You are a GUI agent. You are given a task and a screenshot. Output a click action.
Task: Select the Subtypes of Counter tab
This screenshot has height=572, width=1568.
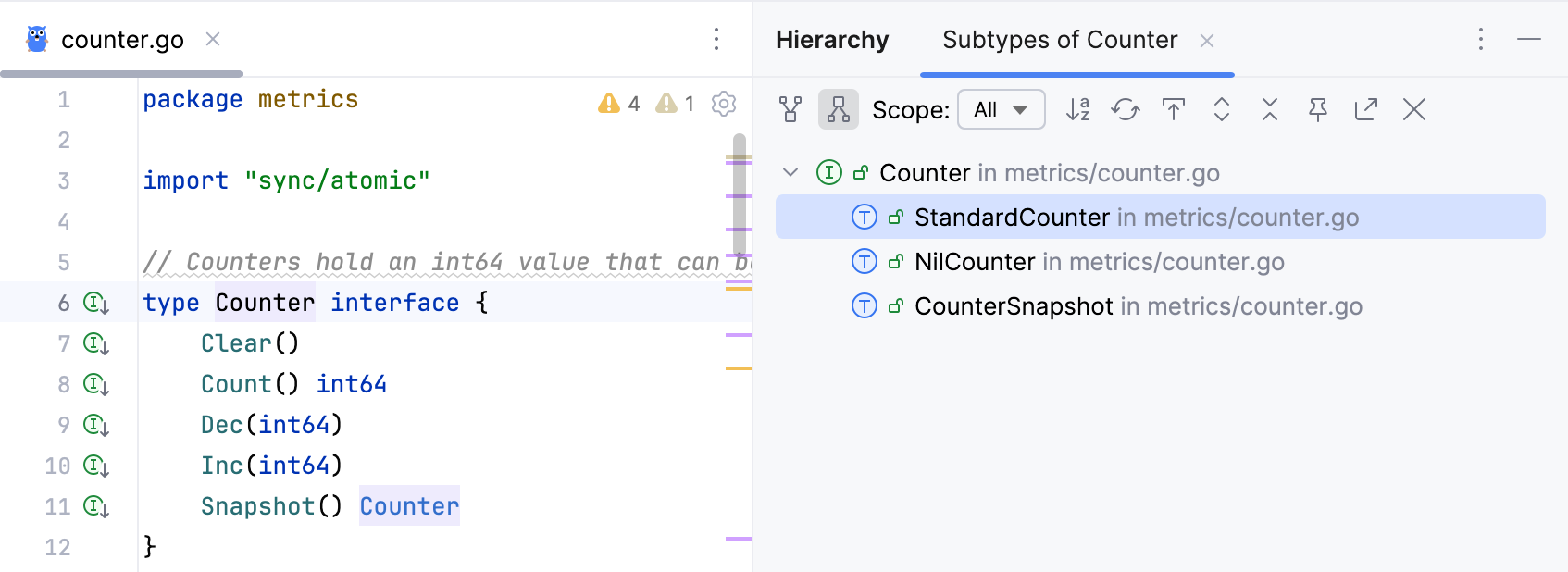1060,40
